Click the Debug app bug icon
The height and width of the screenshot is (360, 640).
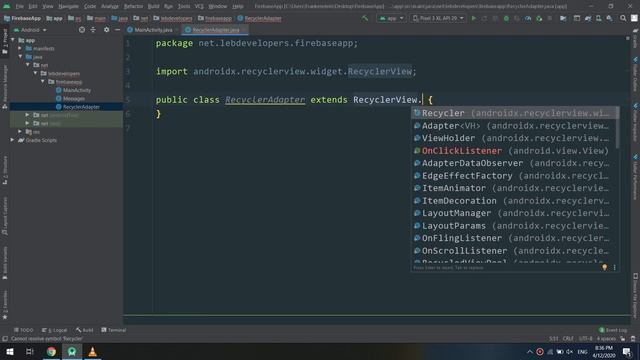[506, 18]
